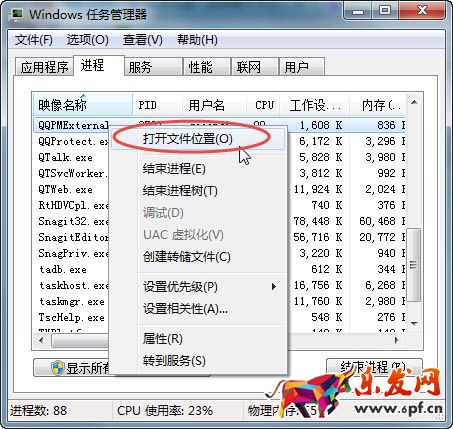
Task: Choose 属性(R) in context menu
Action: point(198,339)
